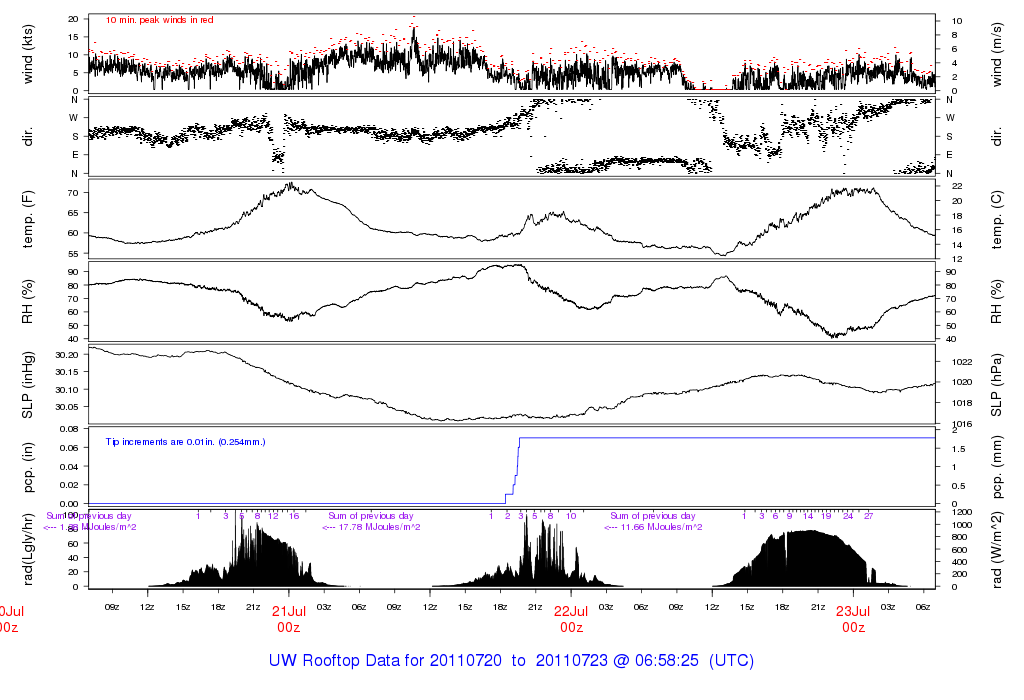
Task: Select the 'wind (kts)' axis label
Action: (x=27, y=54)
